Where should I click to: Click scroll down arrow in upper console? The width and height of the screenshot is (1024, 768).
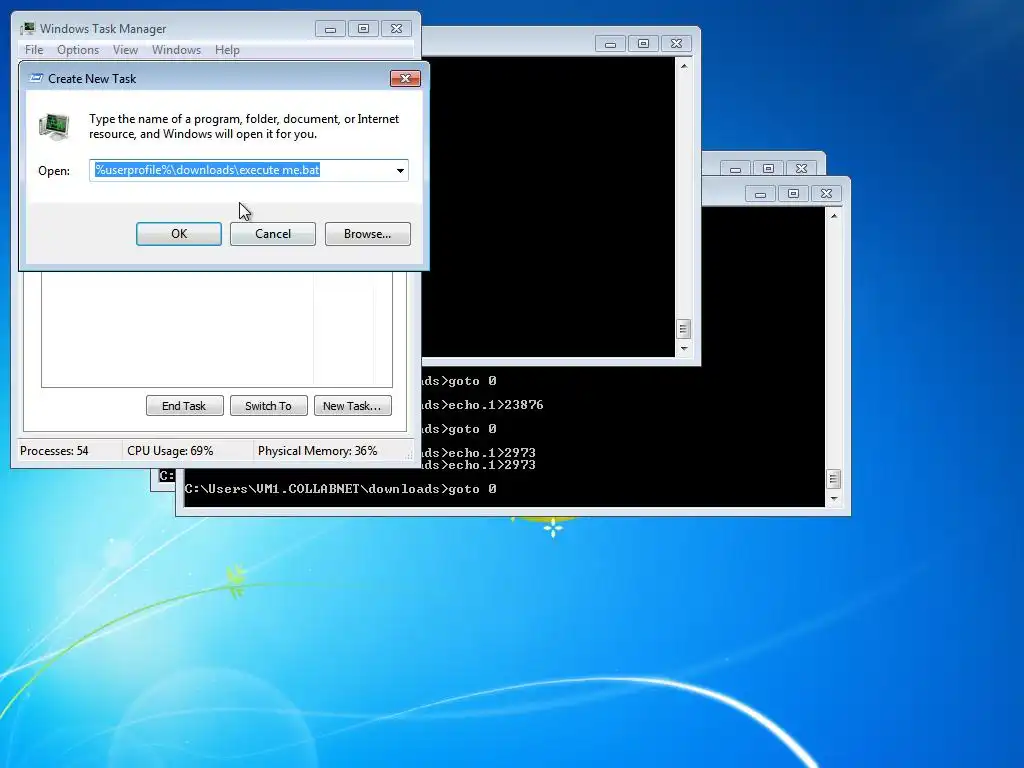pyautogui.click(x=683, y=349)
